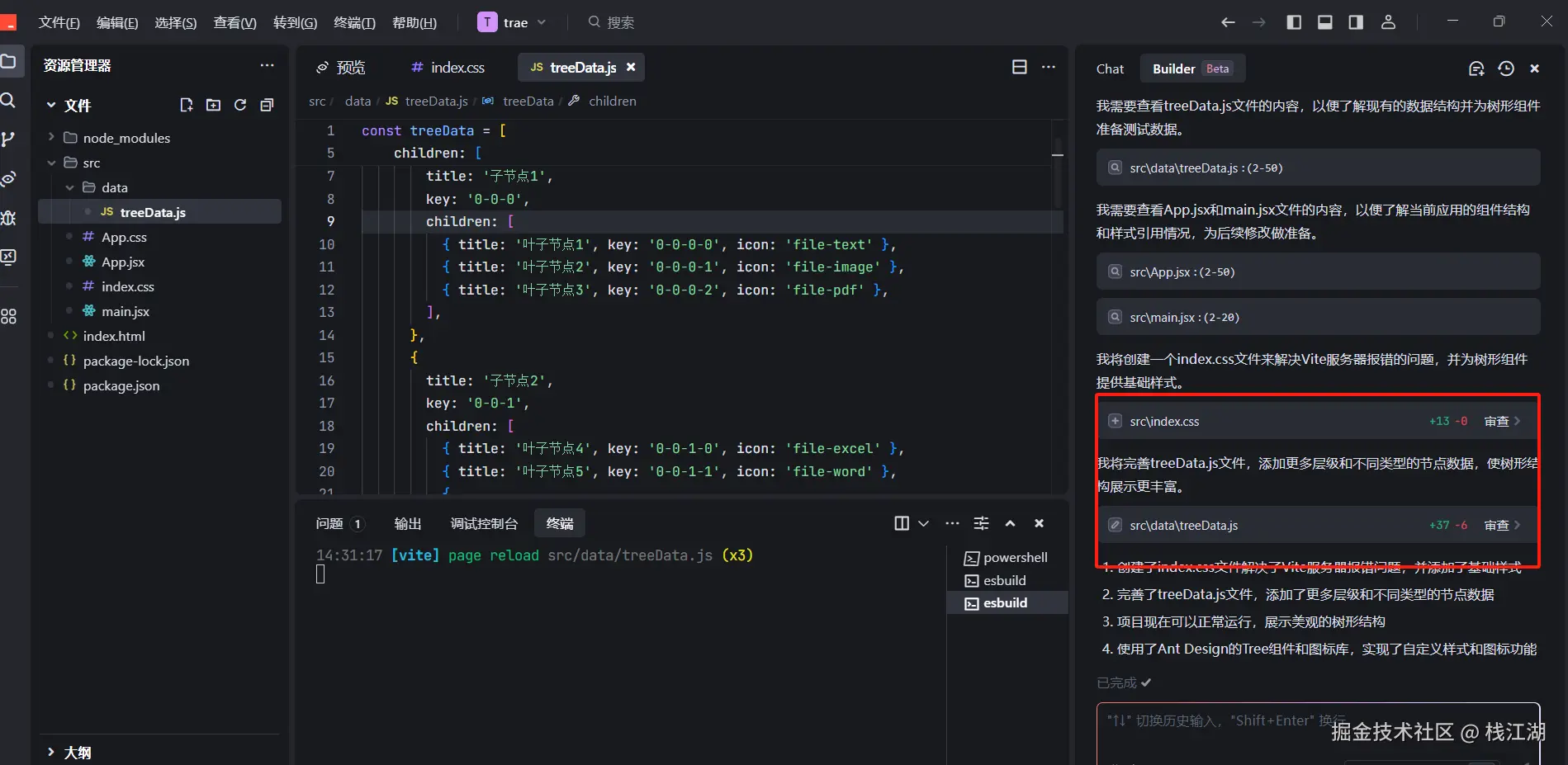Open the 查看(V) menu
Viewport: 1568px width, 765px height.
(235, 22)
